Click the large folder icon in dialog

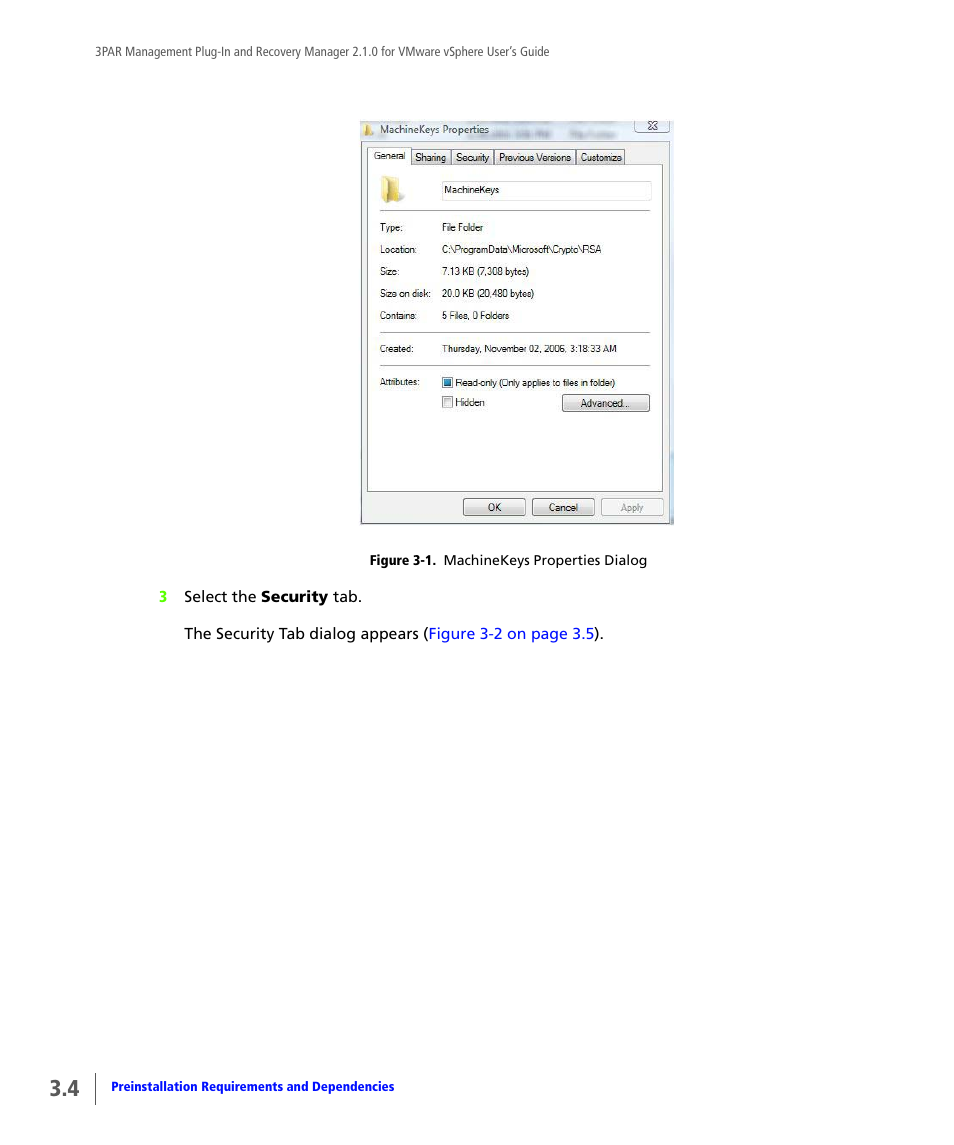(x=392, y=190)
